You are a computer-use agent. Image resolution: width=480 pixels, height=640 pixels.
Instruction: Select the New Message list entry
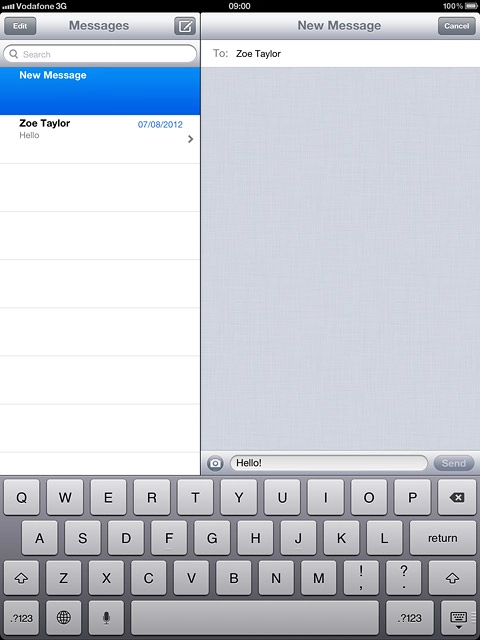click(100, 91)
